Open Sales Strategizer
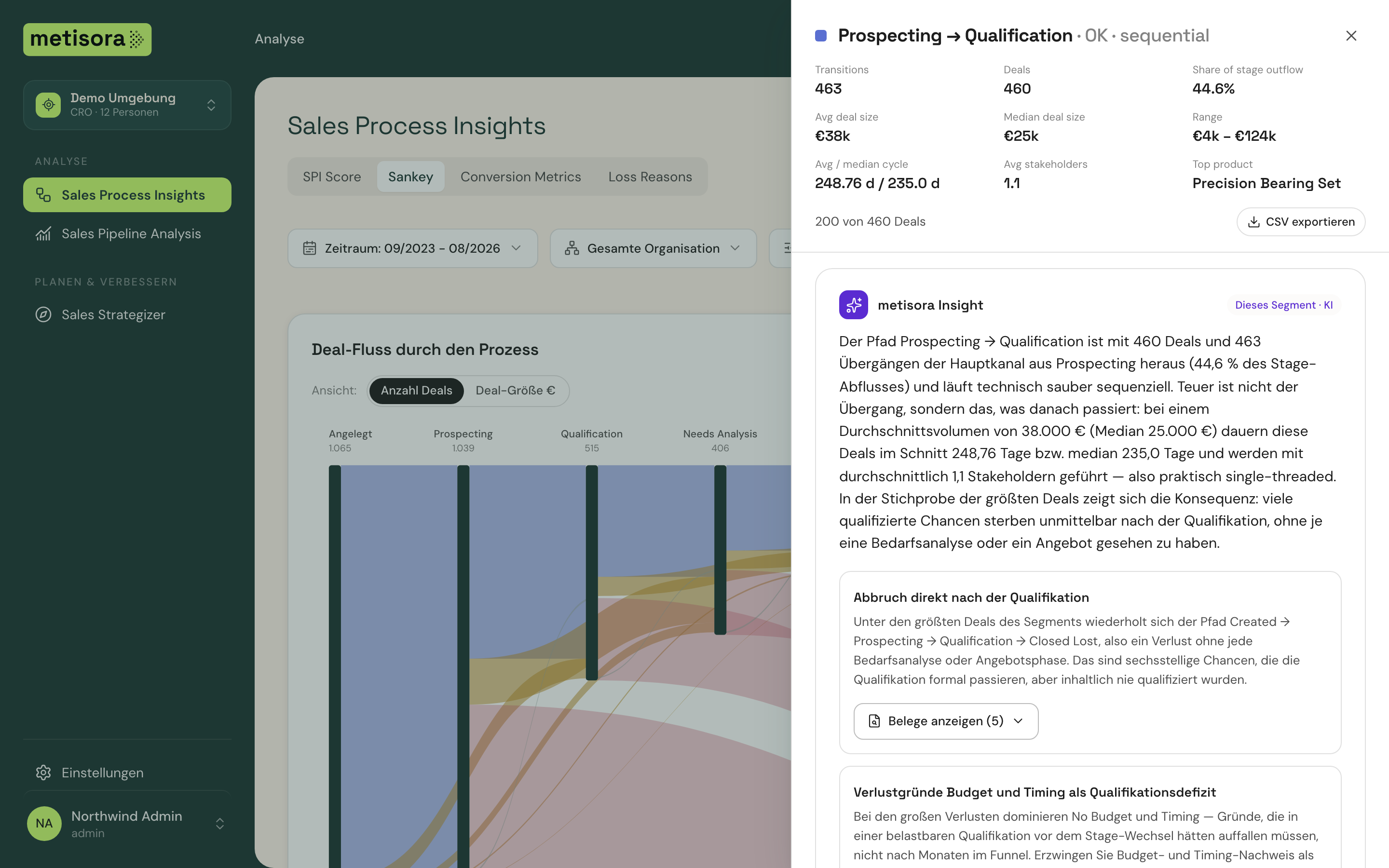Image resolution: width=1389 pixels, height=868 pixels. 127,314
